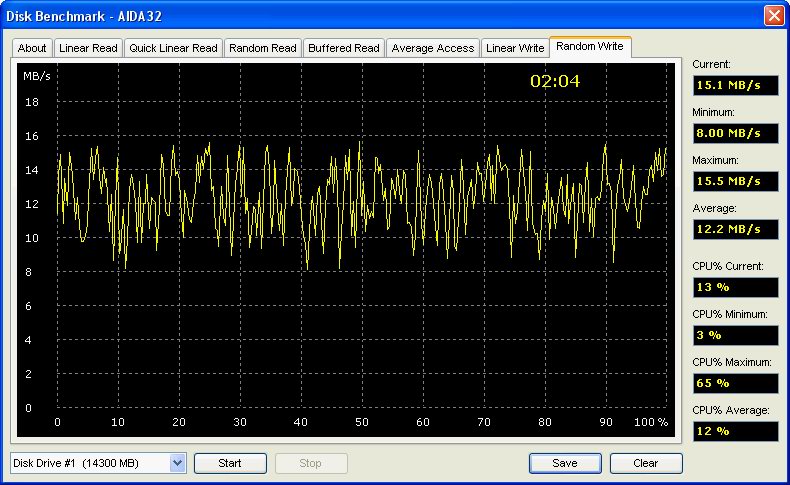Click the 02:04 elapsed time on graph
This screenshot has width=790, height=485.
tap(555, 81)
